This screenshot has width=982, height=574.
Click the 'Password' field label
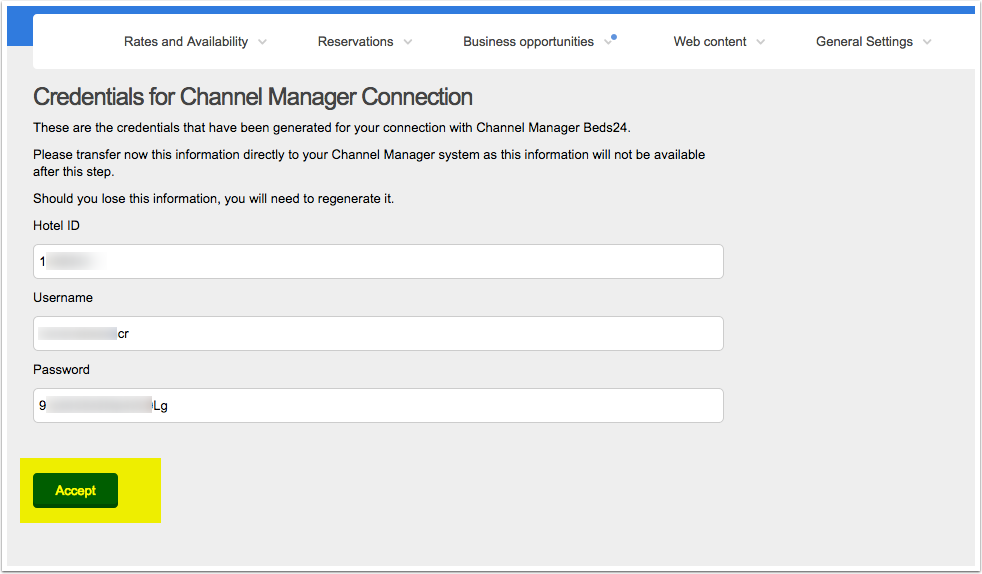(61, 370)
